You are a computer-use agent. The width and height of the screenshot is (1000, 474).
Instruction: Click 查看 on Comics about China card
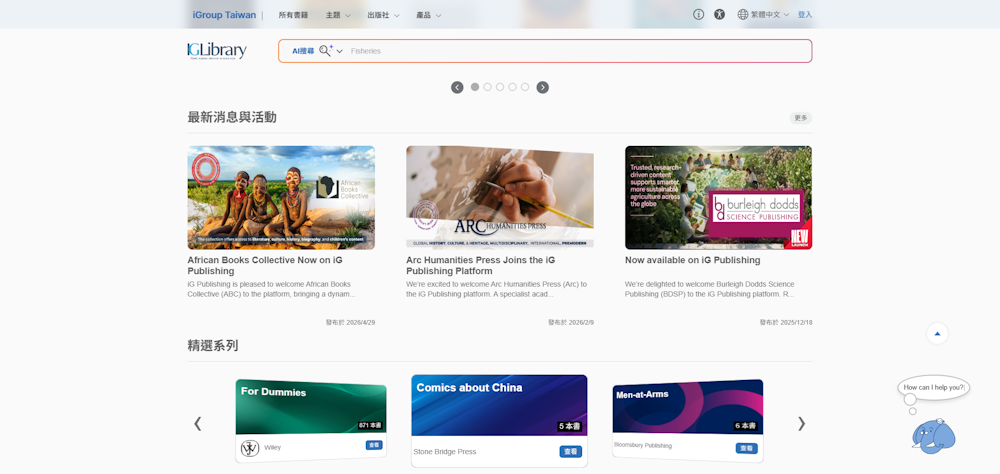[x=571, y=452]
